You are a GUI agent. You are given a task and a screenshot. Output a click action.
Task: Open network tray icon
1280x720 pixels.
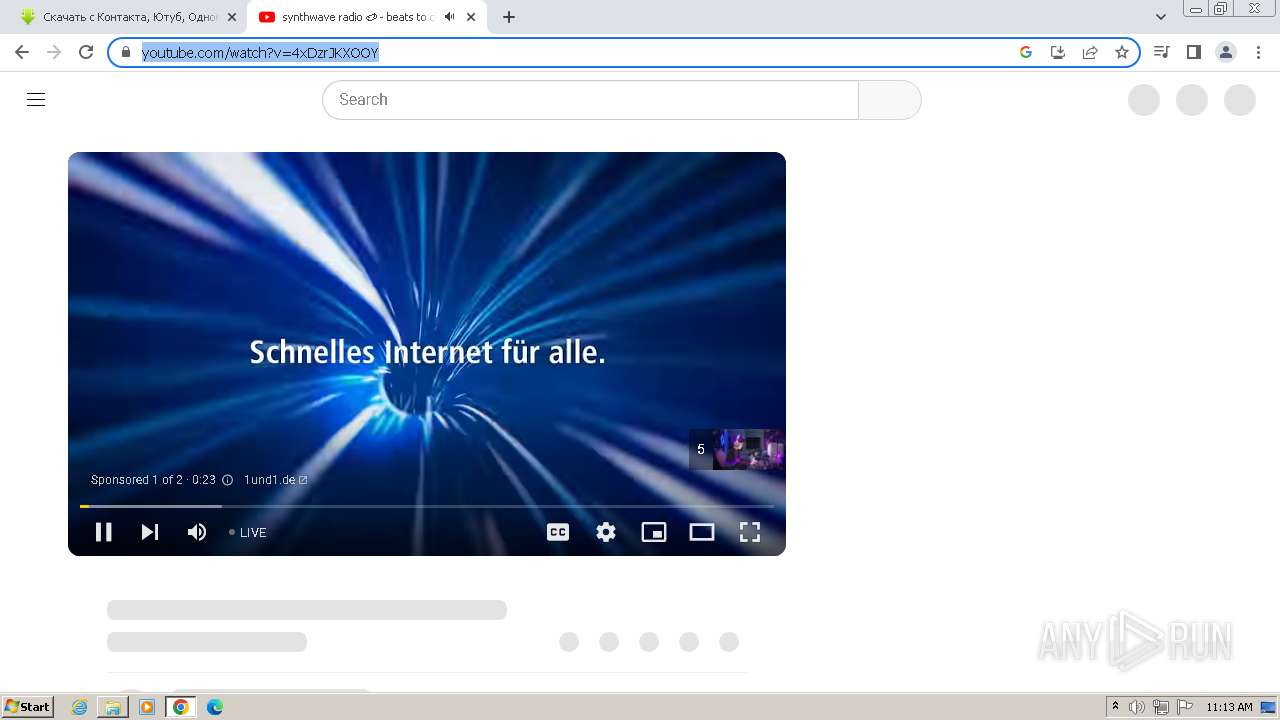click(1161, 707)
